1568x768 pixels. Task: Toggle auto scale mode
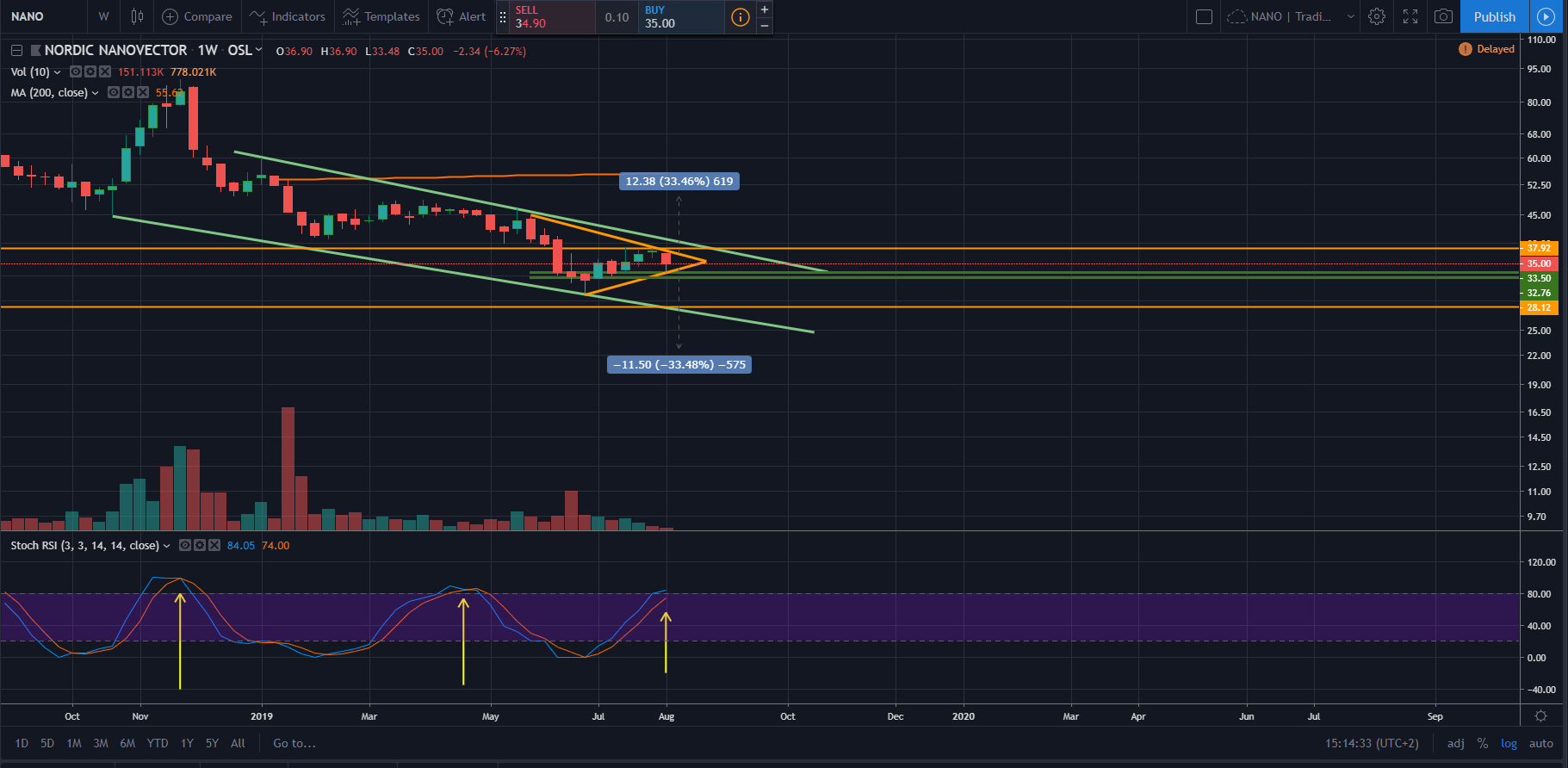coord(1541,743)
